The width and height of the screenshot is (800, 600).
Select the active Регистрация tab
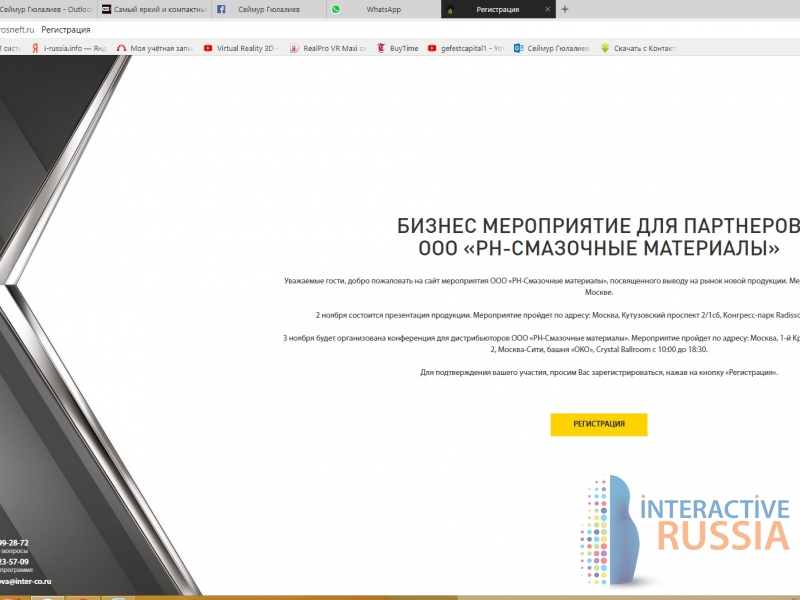[x=497, y=9]
